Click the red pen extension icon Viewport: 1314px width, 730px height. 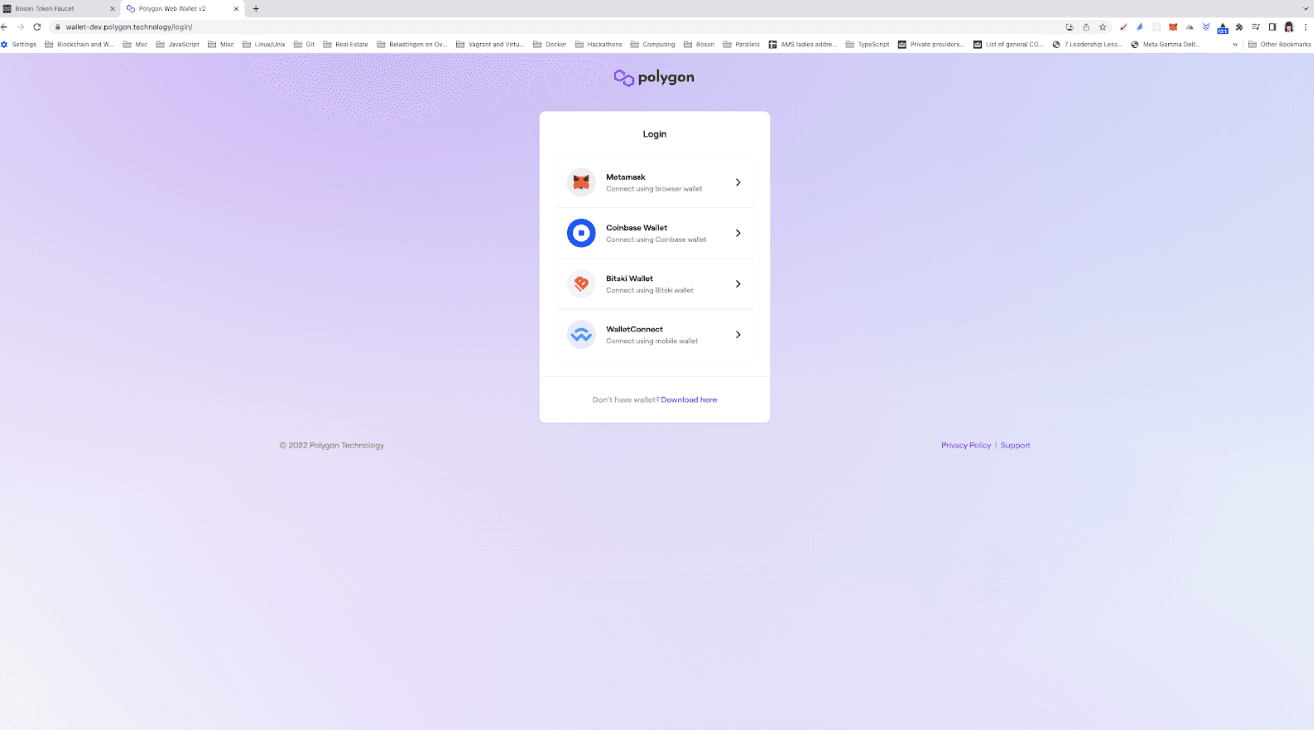[1123, 27]
